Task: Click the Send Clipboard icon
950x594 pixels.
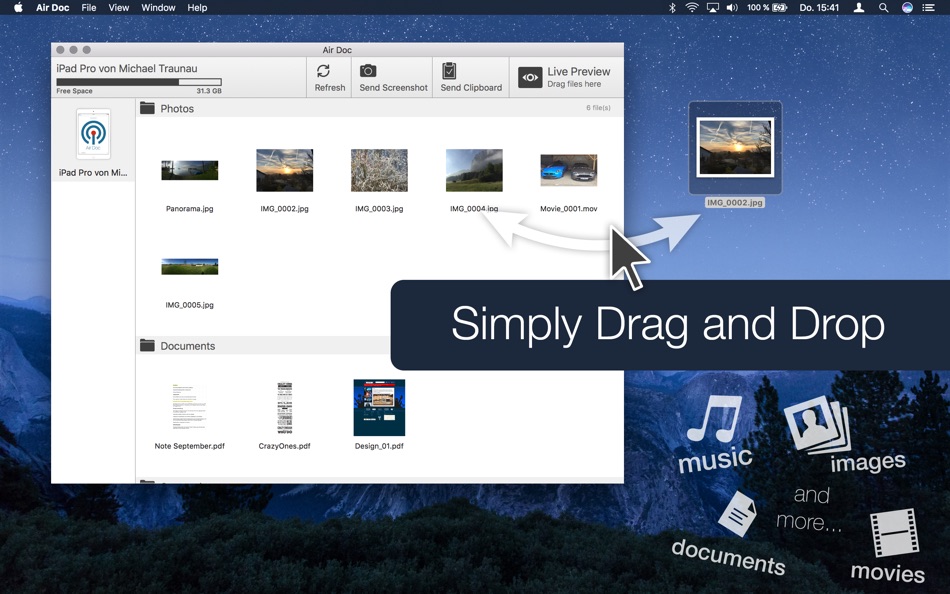Action: pos(449,71)
